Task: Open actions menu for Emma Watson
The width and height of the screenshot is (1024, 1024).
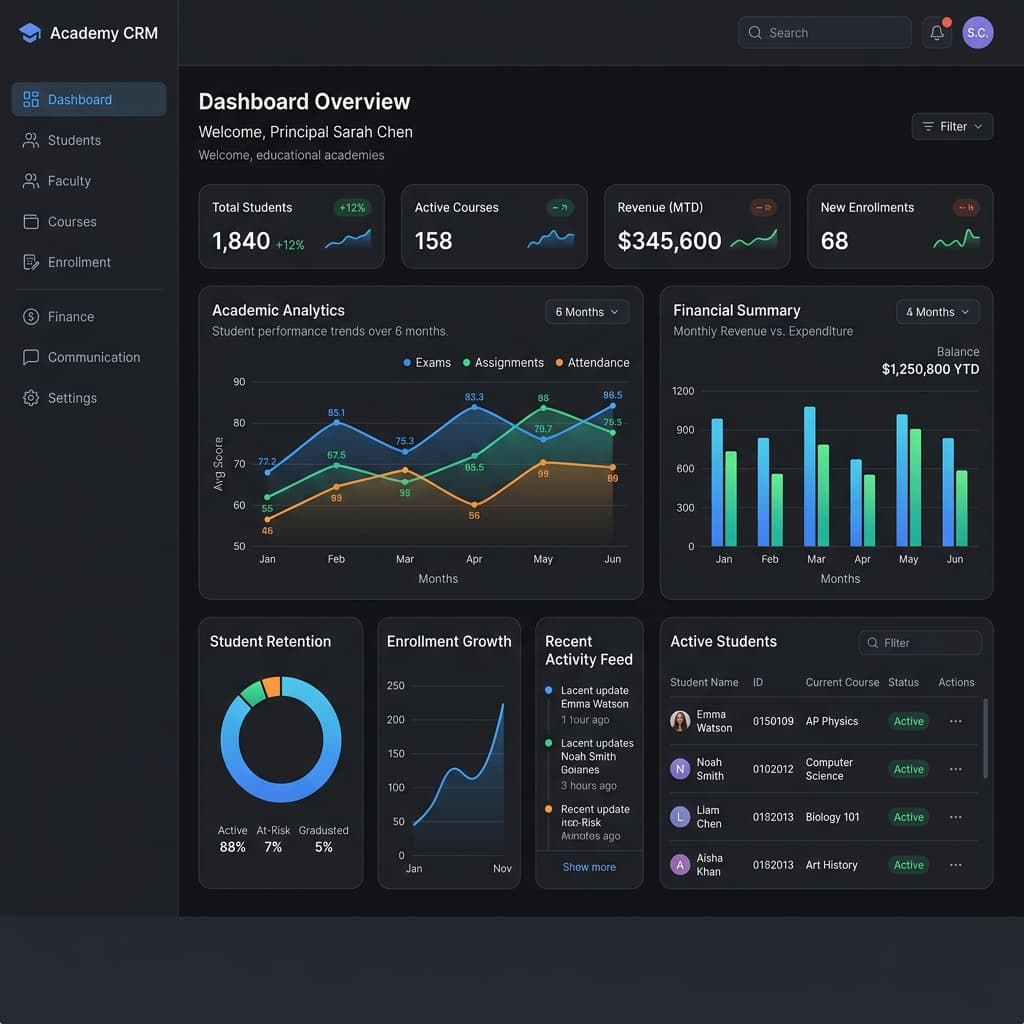Action: pos(955,721)
